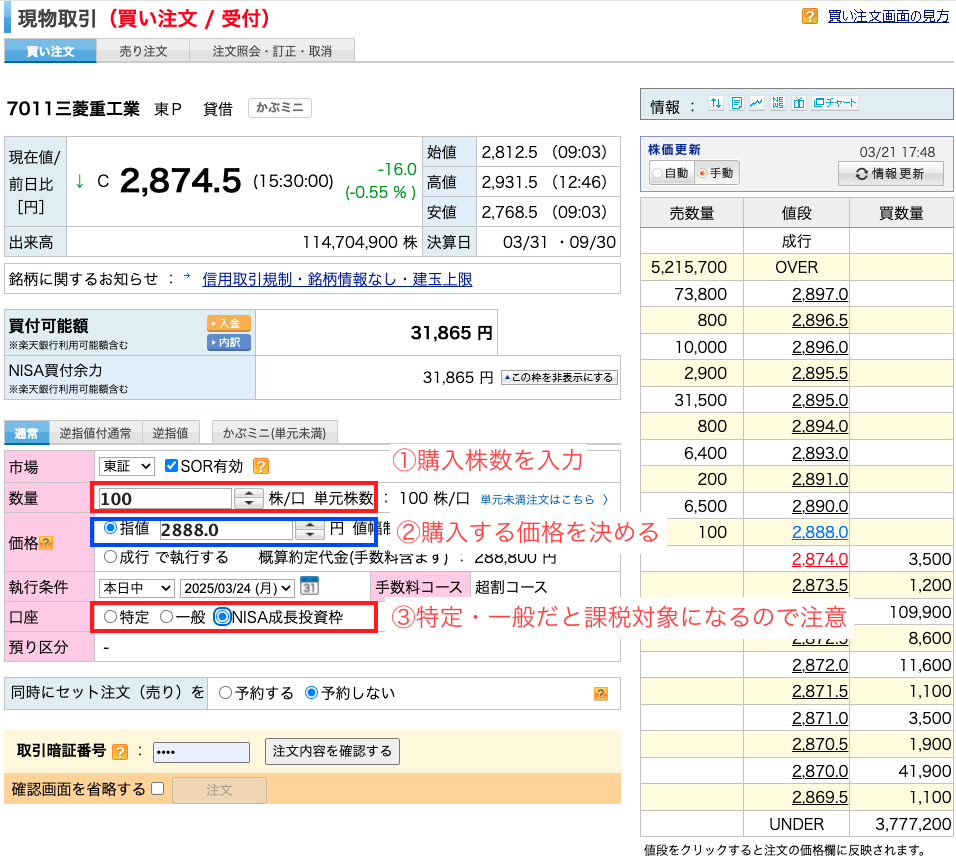Screen dimensions: 956x867
Task: Select the かぶミニ(単元未満) tab
Action: click(x=274, y=434)
